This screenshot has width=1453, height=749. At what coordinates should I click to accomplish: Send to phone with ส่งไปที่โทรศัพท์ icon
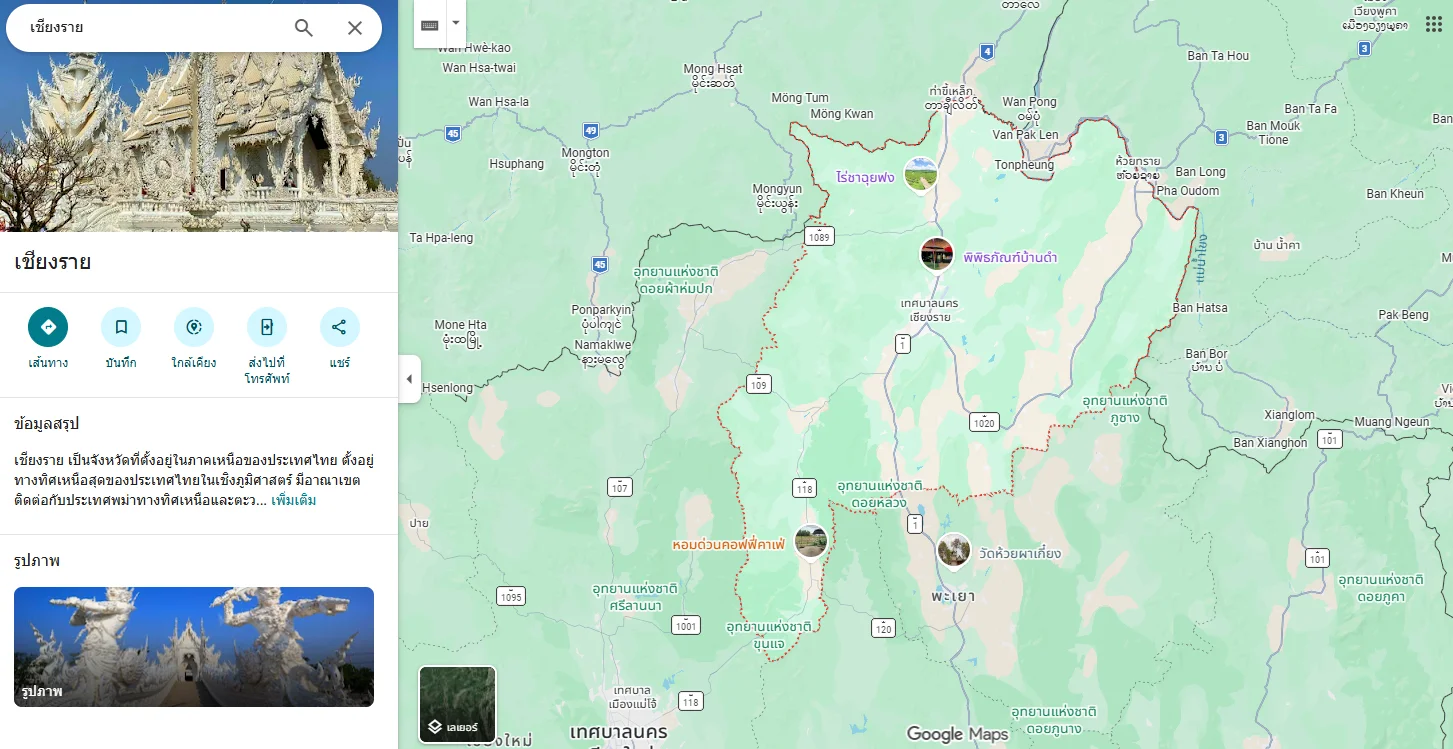(267, 327)
